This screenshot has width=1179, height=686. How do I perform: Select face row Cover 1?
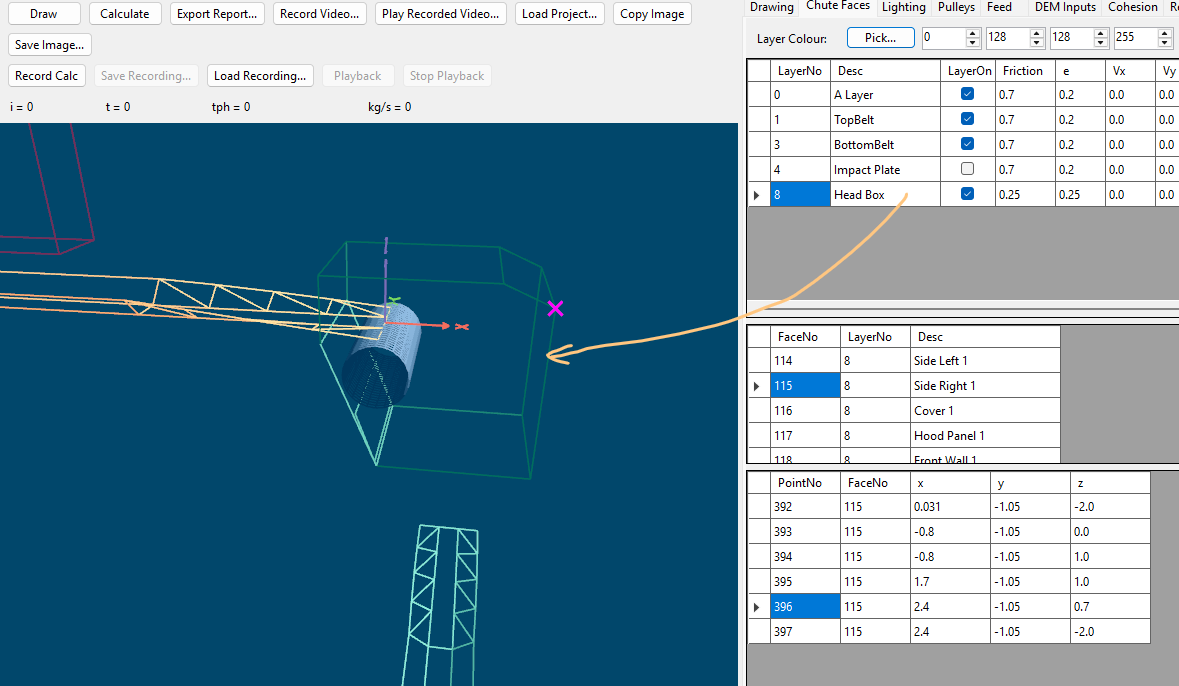[x=985, y=411]
